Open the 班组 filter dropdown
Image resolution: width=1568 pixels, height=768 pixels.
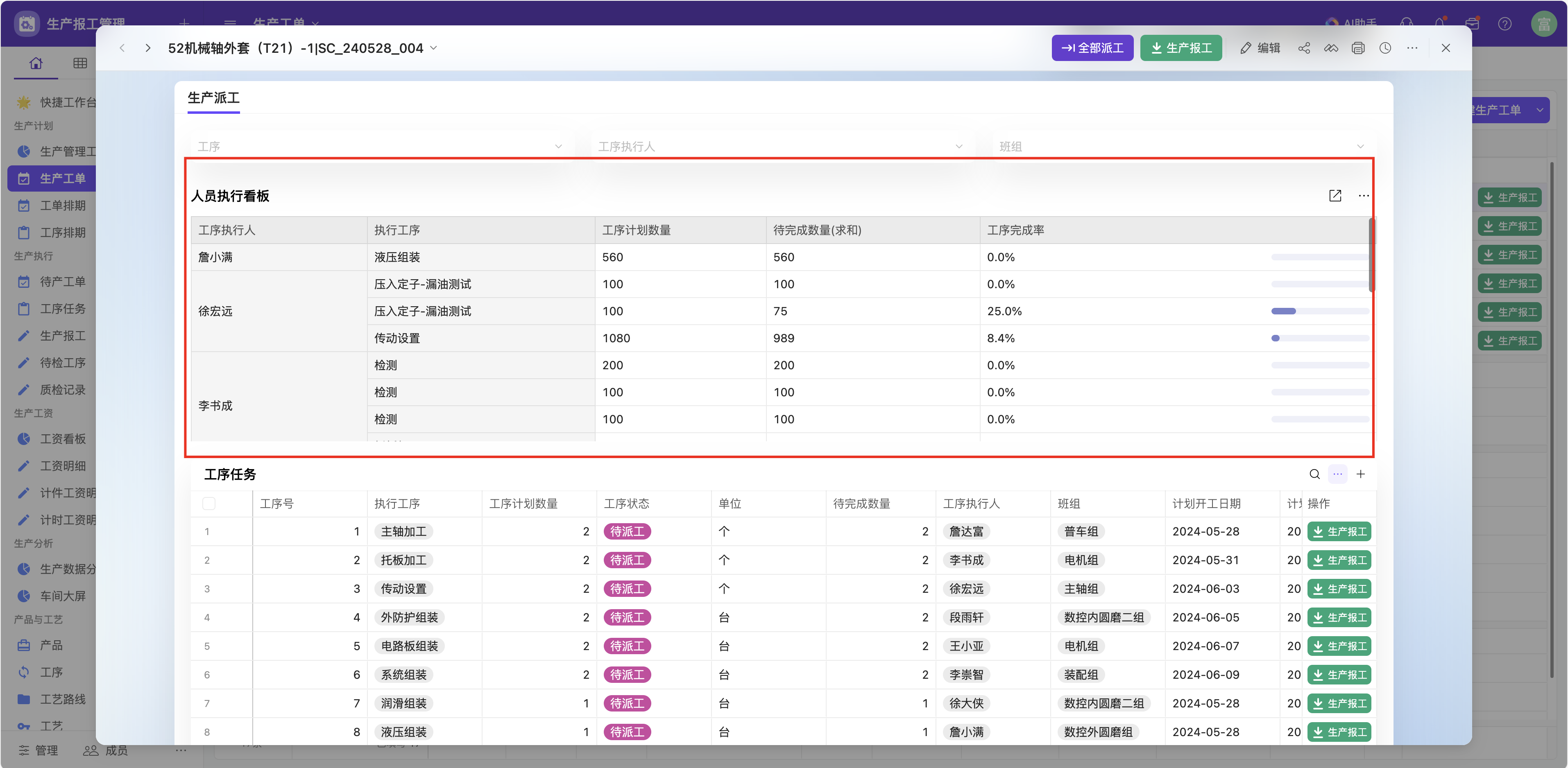[x=1181, y=146]
